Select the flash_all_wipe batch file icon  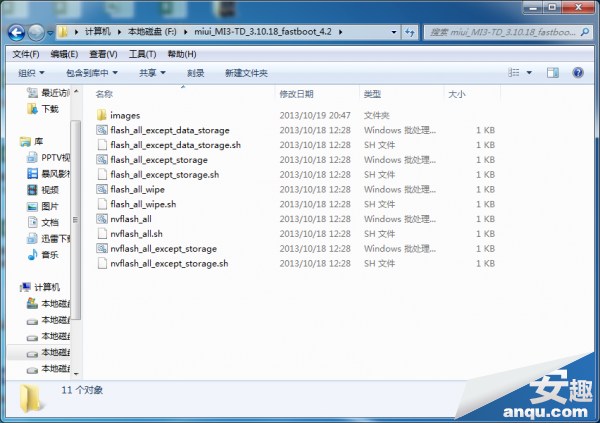[102, 189]
